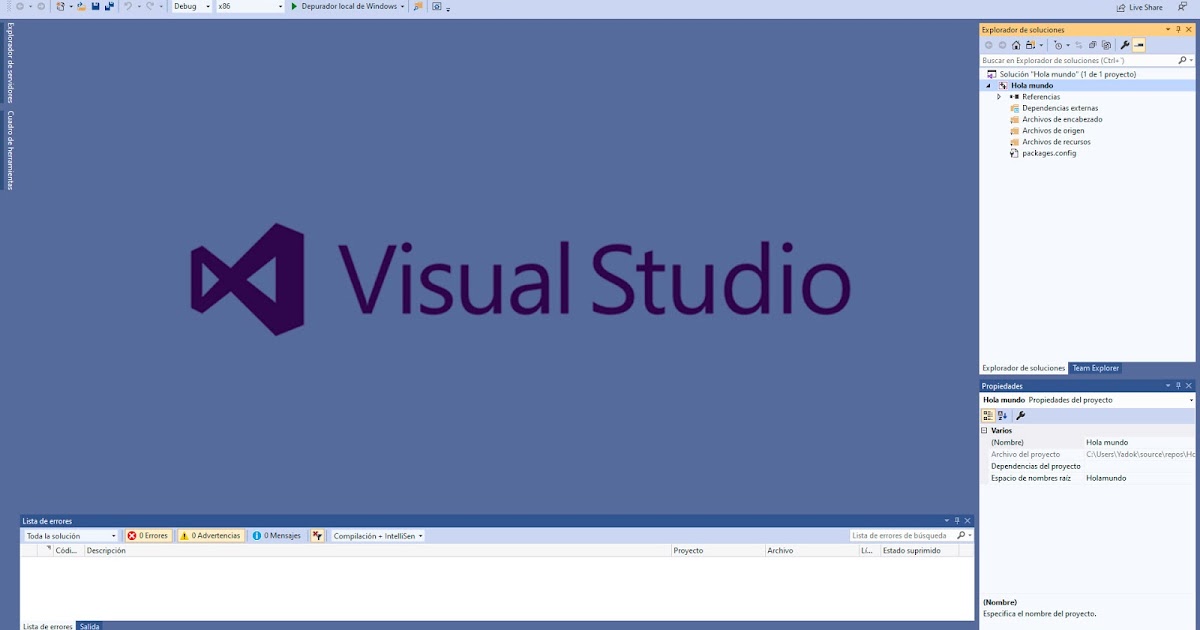Open the Home view in Solution Explorer

(x=1017, y=44)
